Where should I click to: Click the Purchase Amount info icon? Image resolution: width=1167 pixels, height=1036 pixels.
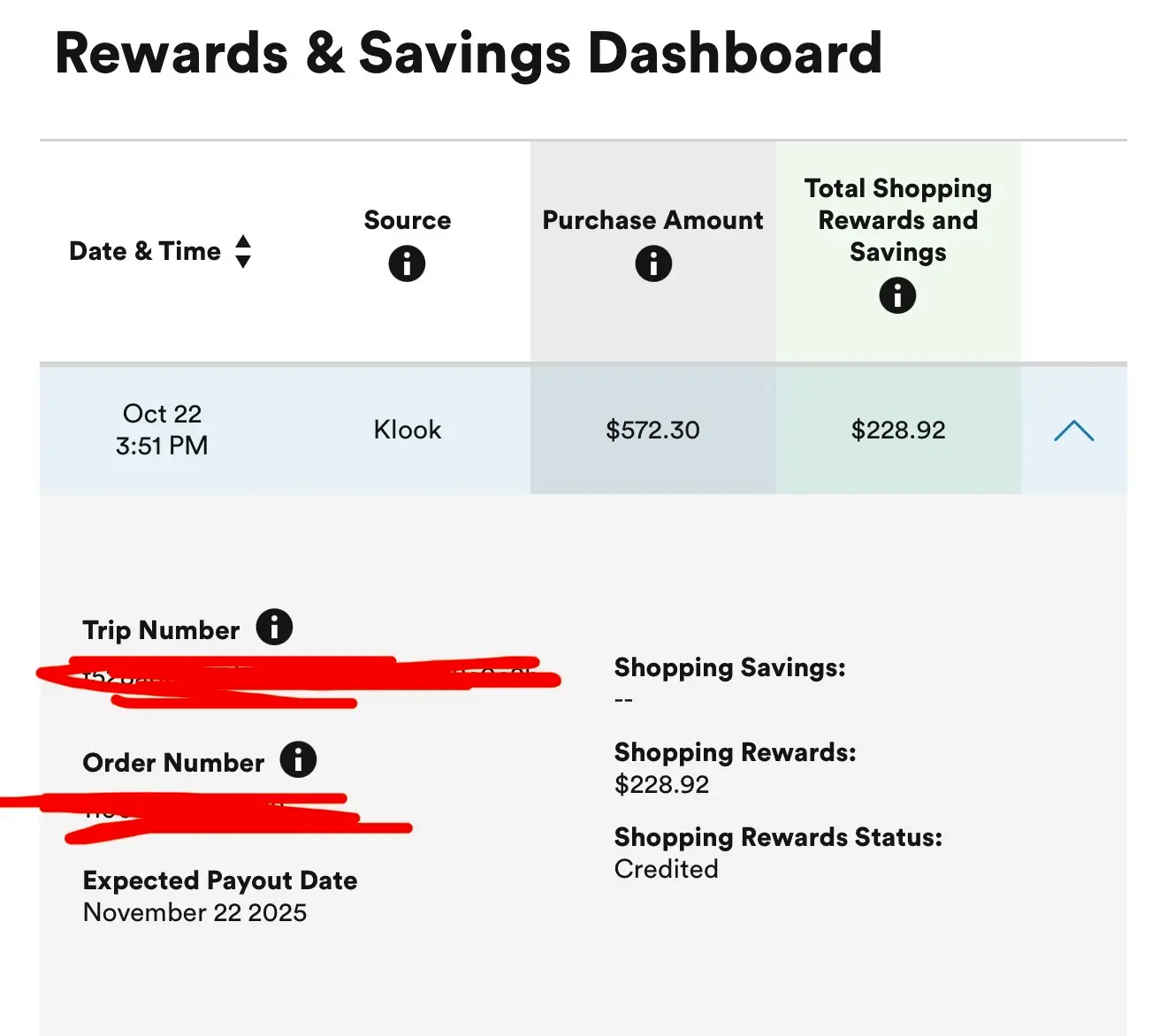coord(653,263)
